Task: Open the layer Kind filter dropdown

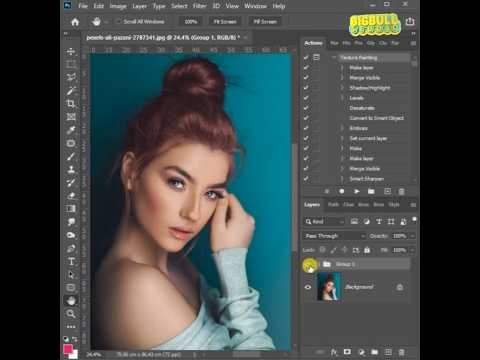Action: tap(324, 221)
